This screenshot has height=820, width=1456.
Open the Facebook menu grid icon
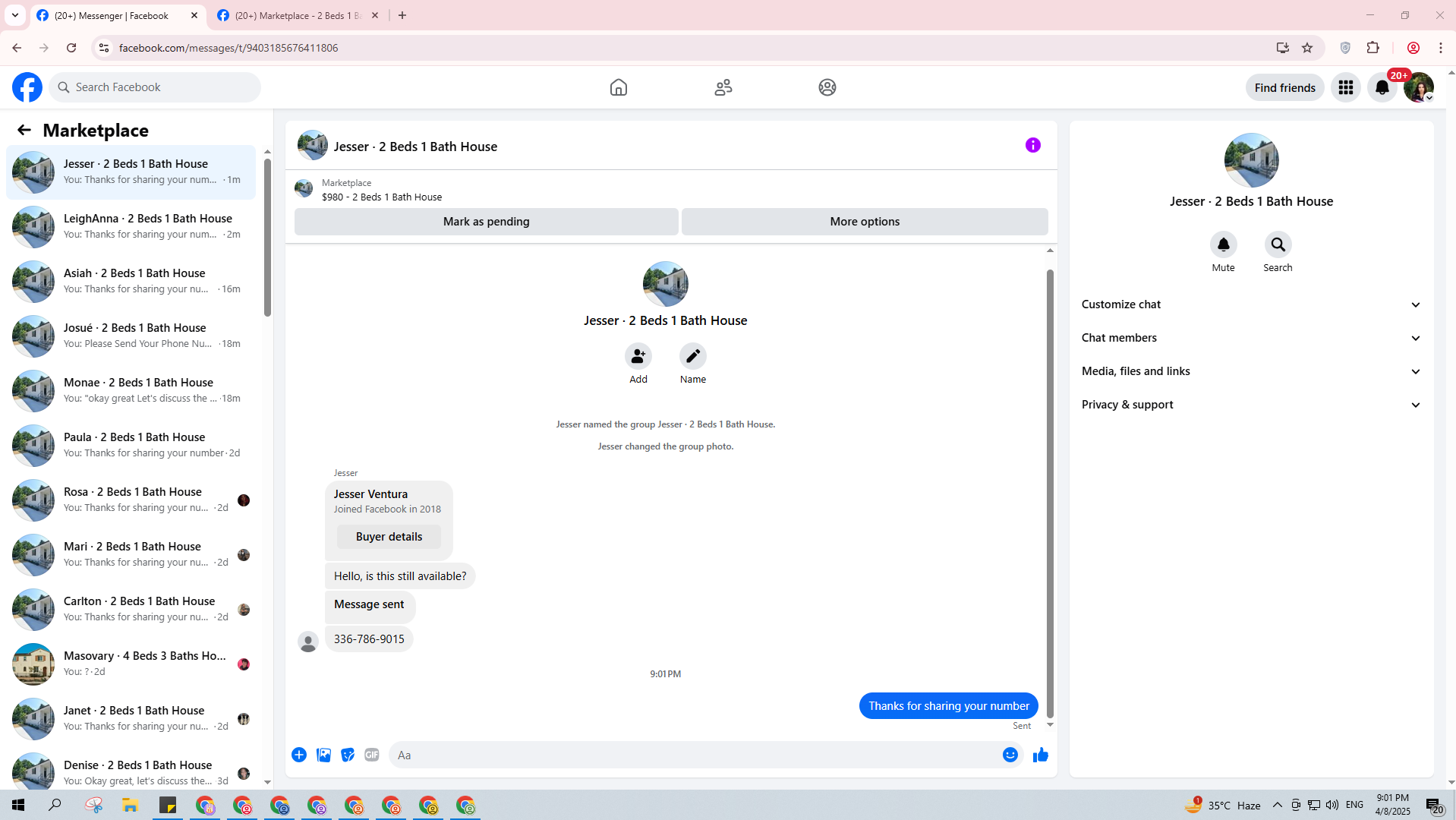click(1346, 87)
